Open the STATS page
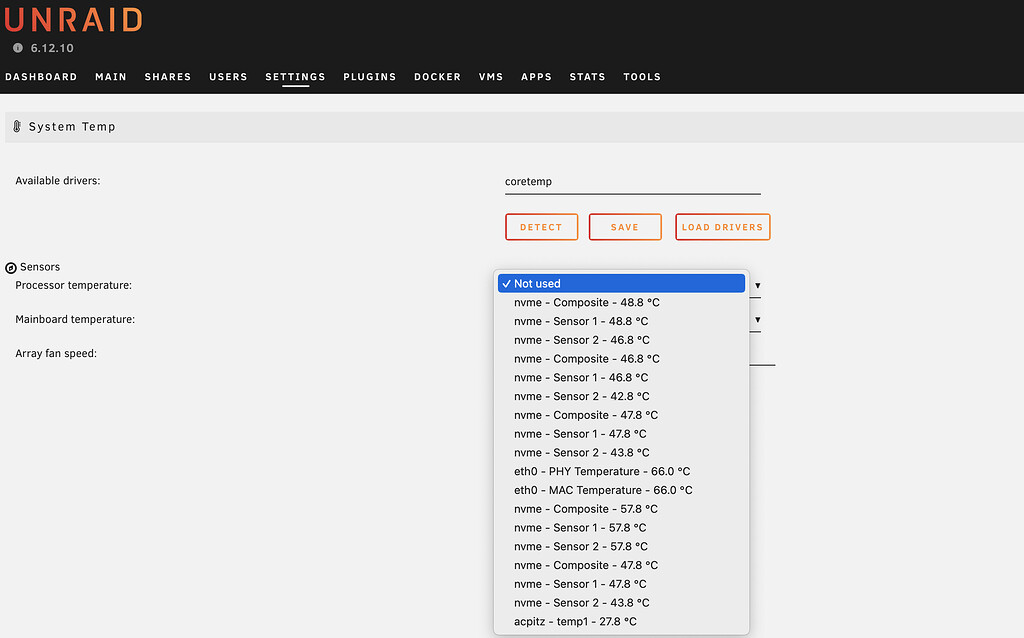This screenshot has height=638, width=1024. [587, 76]
